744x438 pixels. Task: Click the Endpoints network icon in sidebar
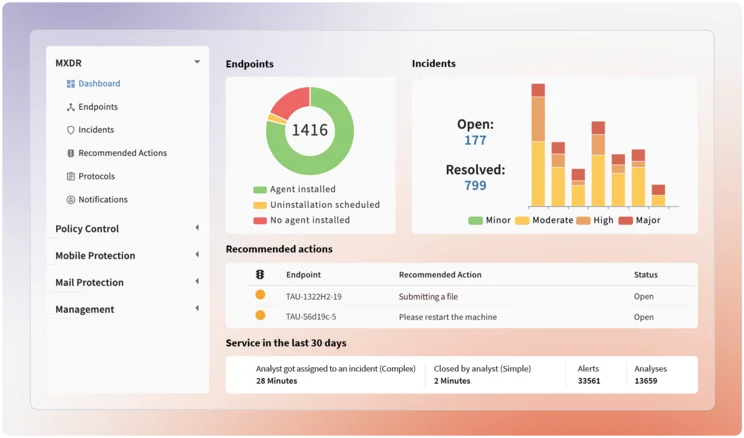click(71, 107)
